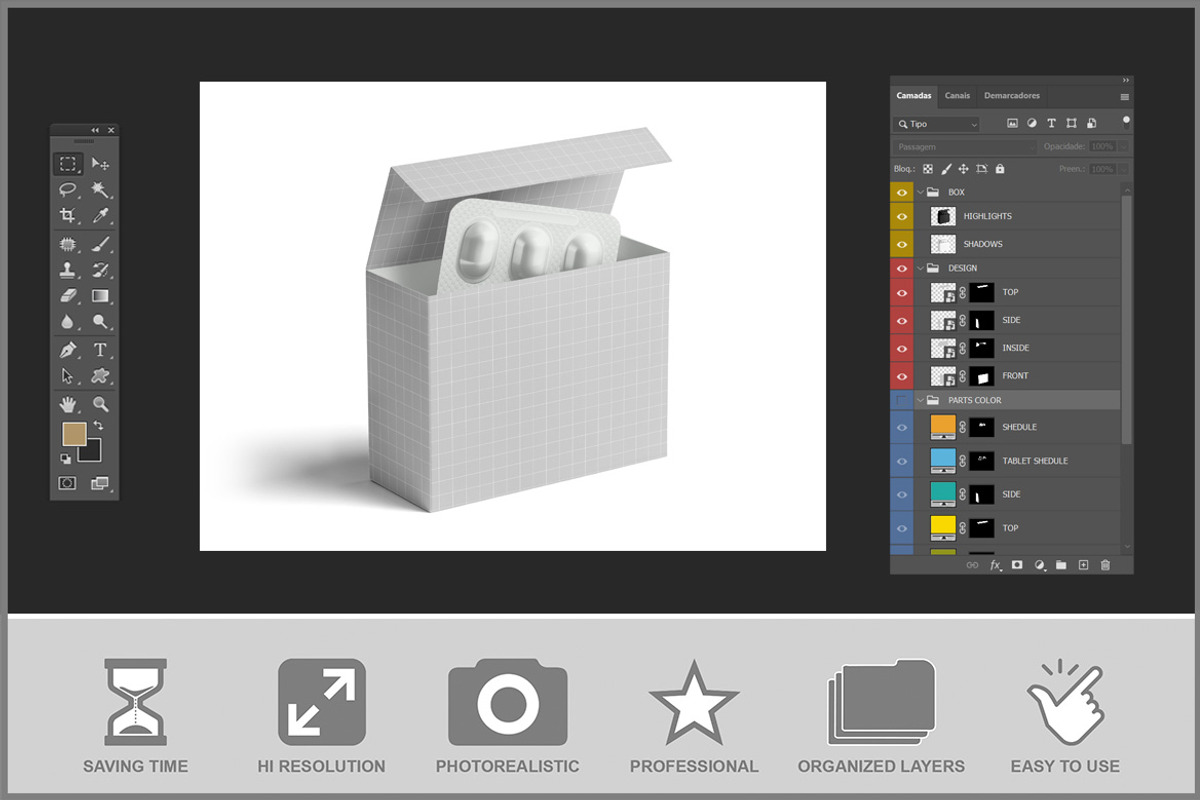Open the layers panel menu
The image size is (1200, 800).
coord(1125,97)
